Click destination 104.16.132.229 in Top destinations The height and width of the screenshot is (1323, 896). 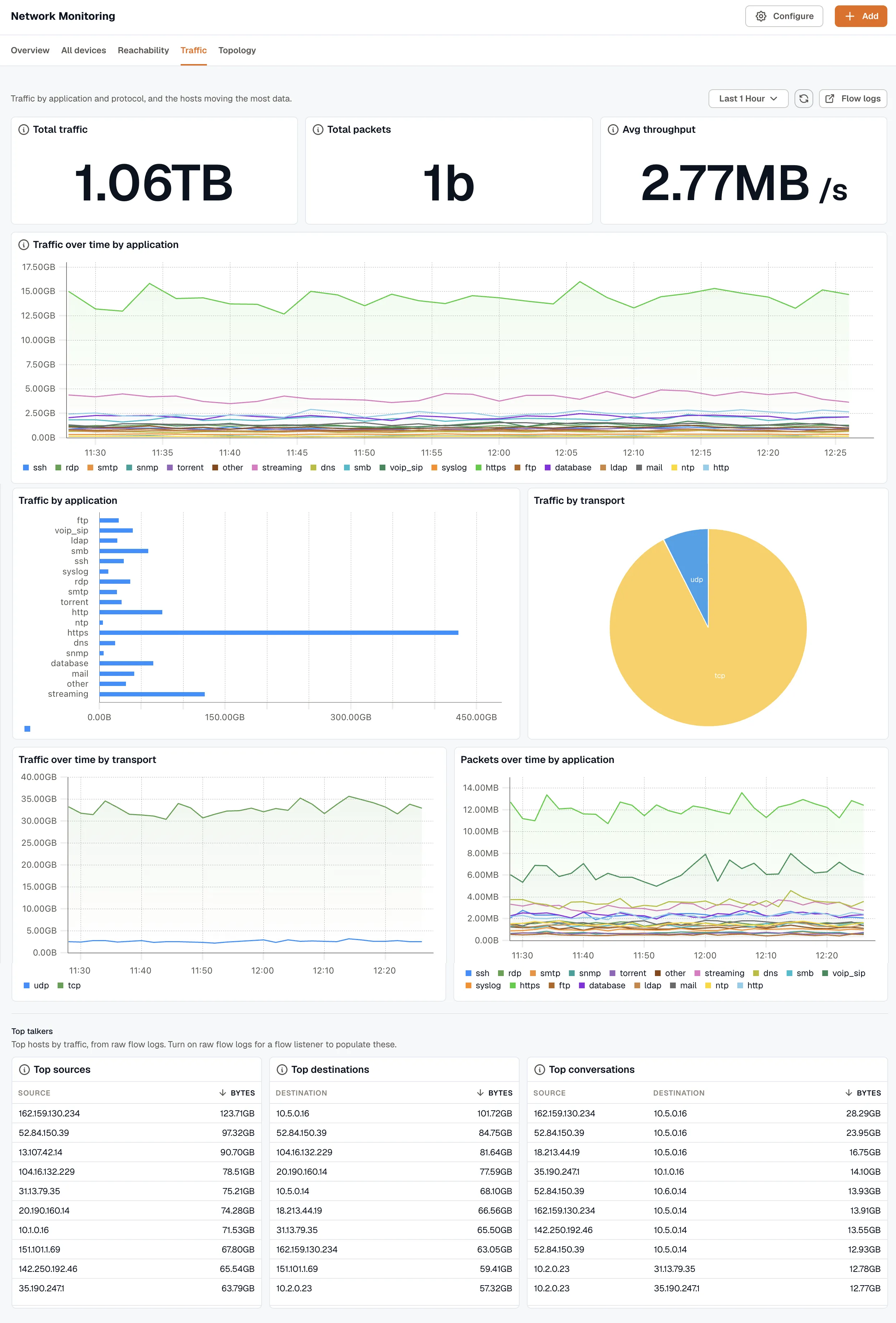point(304,1152)
